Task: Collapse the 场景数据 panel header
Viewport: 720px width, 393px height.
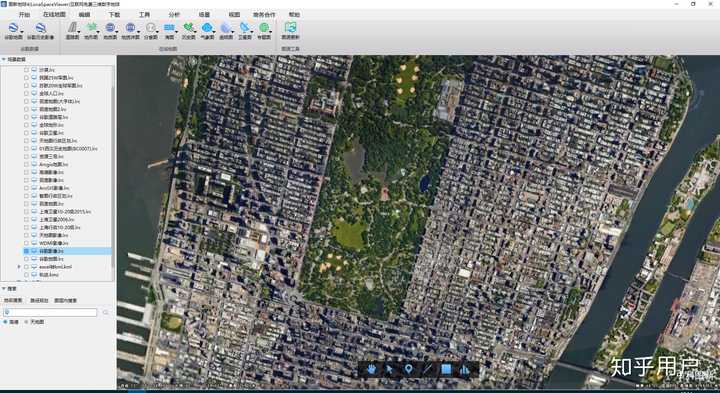Action: tap(4, 59)
